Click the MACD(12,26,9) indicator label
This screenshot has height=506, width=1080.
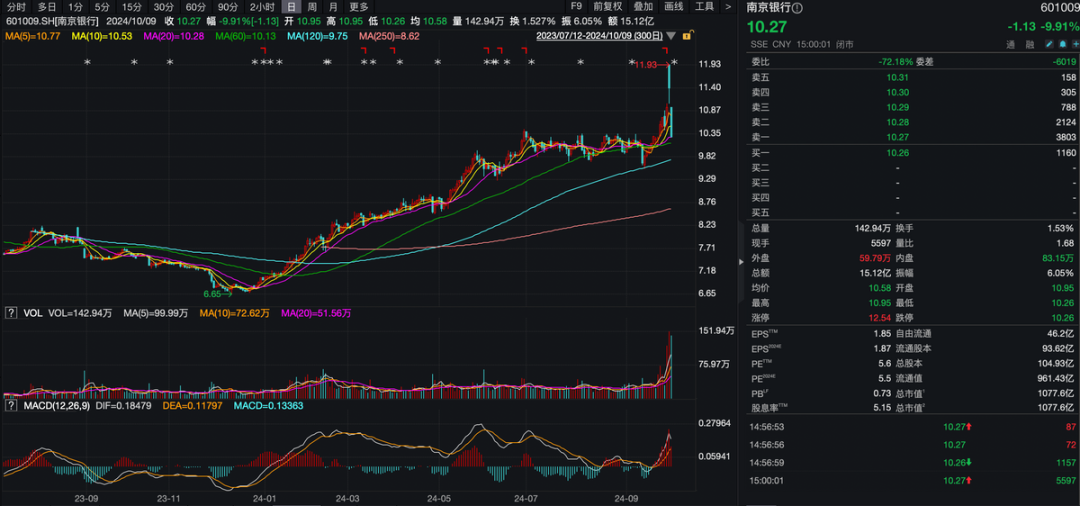[54, 406]
